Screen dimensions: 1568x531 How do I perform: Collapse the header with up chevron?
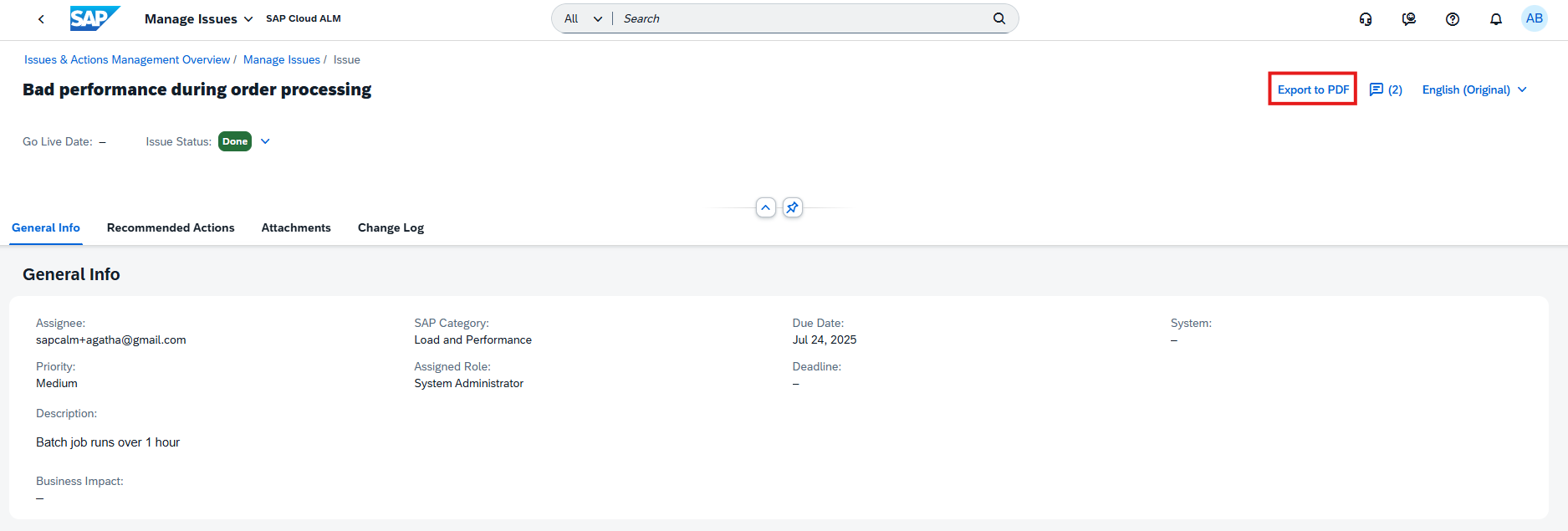click(766, 207)
